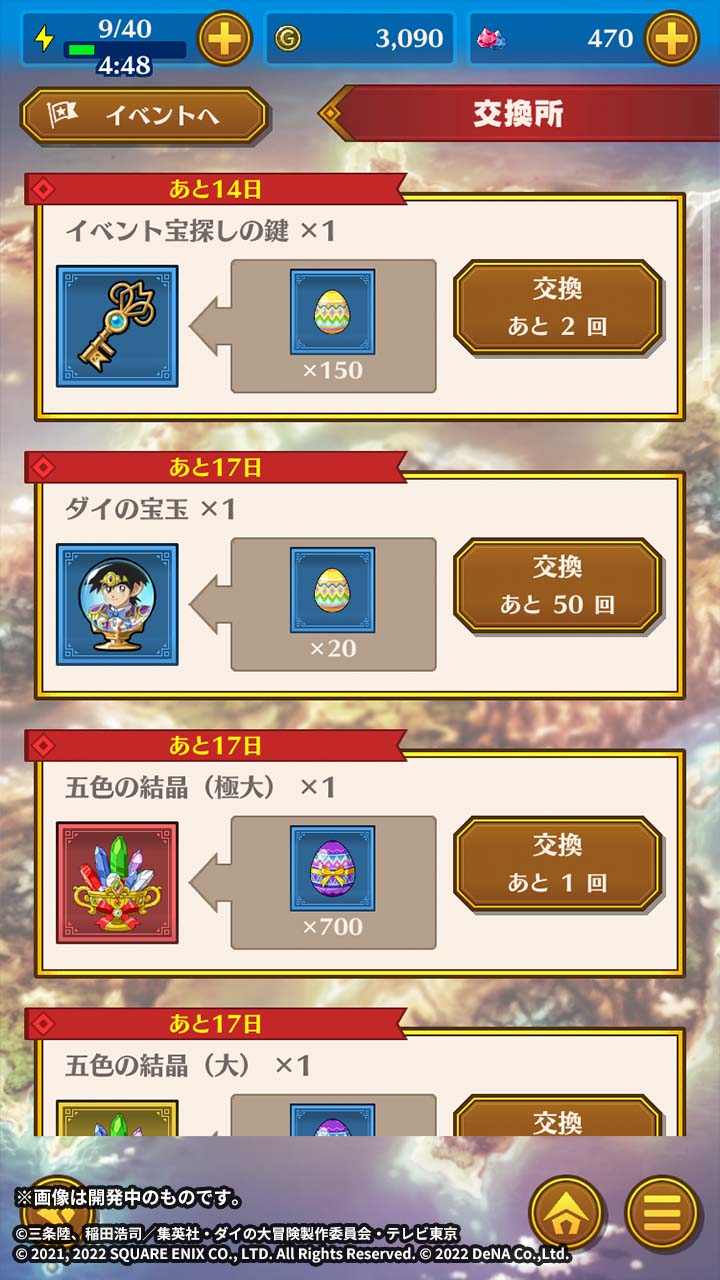Go back via イベントへ button
The width and height of the screenshot is (720, 1280).
pos(145,116)
